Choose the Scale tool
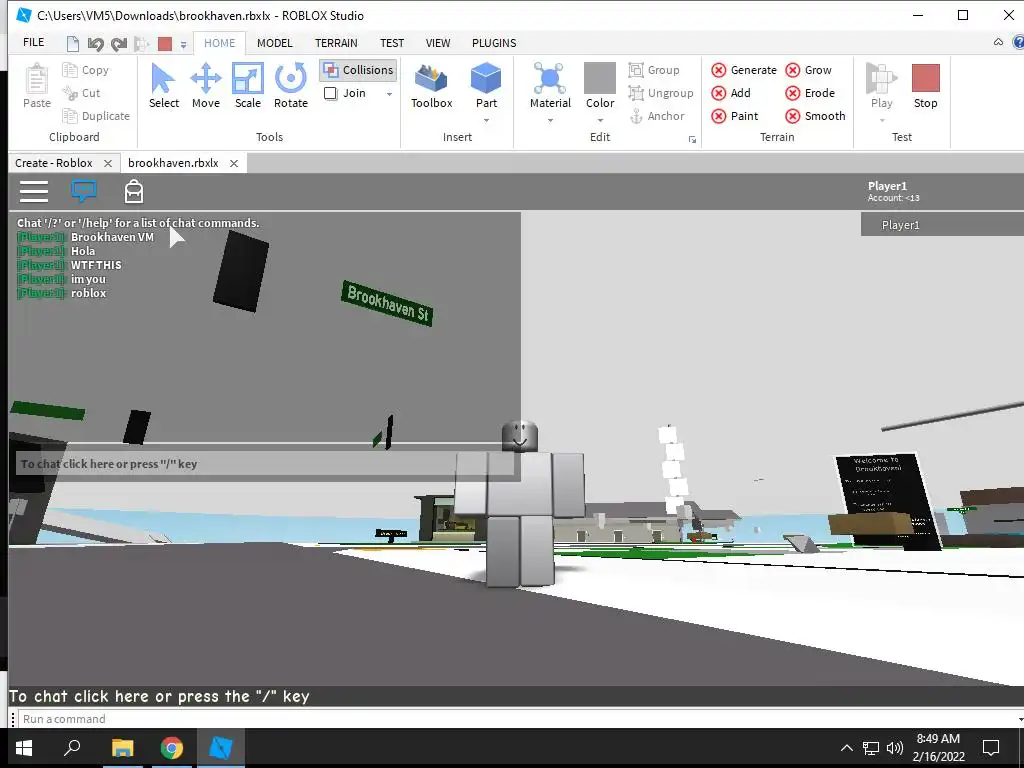The height and width of the screenshot is (768, 1024). [248, 86]
